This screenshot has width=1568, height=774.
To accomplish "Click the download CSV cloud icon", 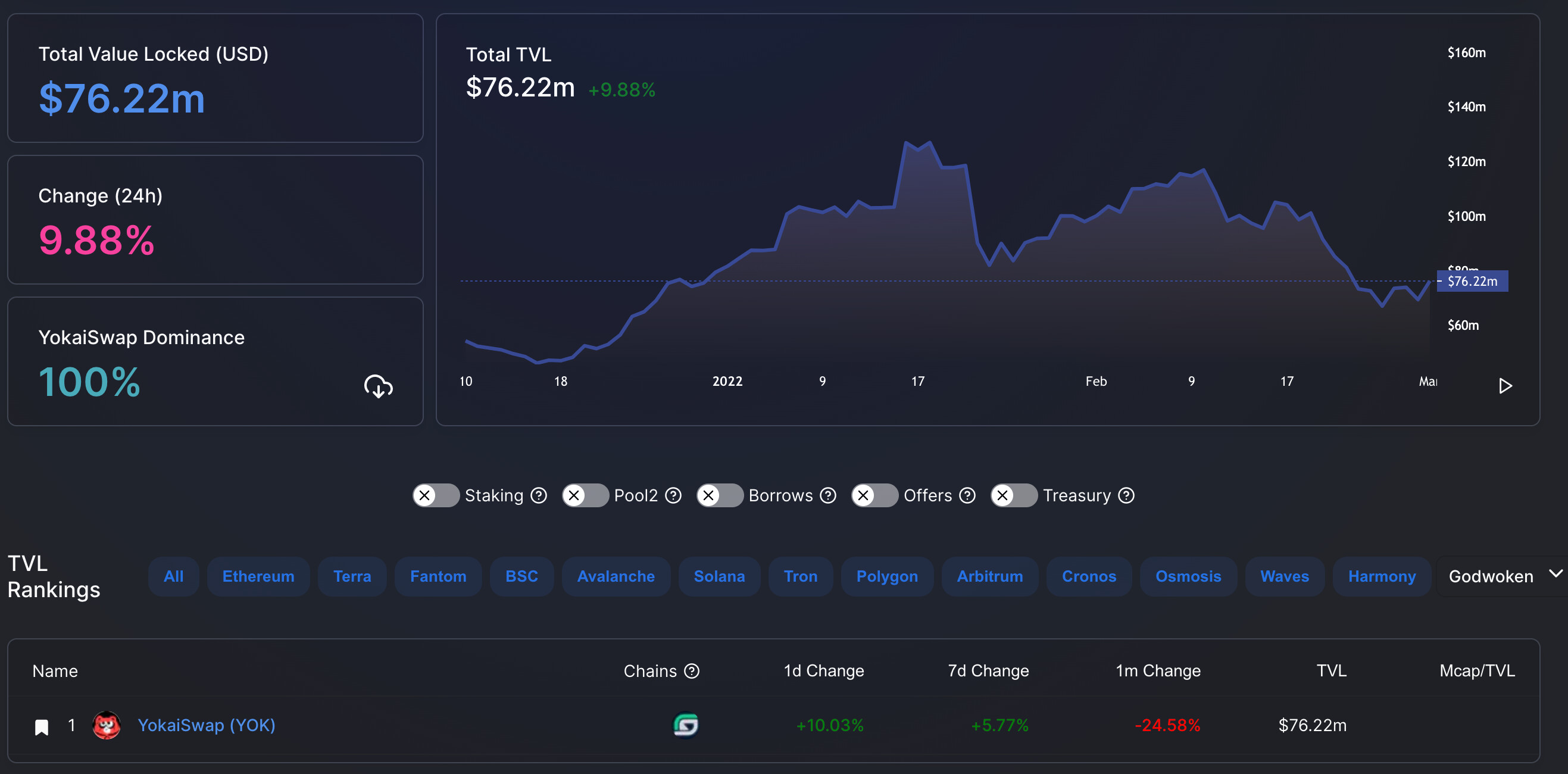I will click(x=378, y=386).
